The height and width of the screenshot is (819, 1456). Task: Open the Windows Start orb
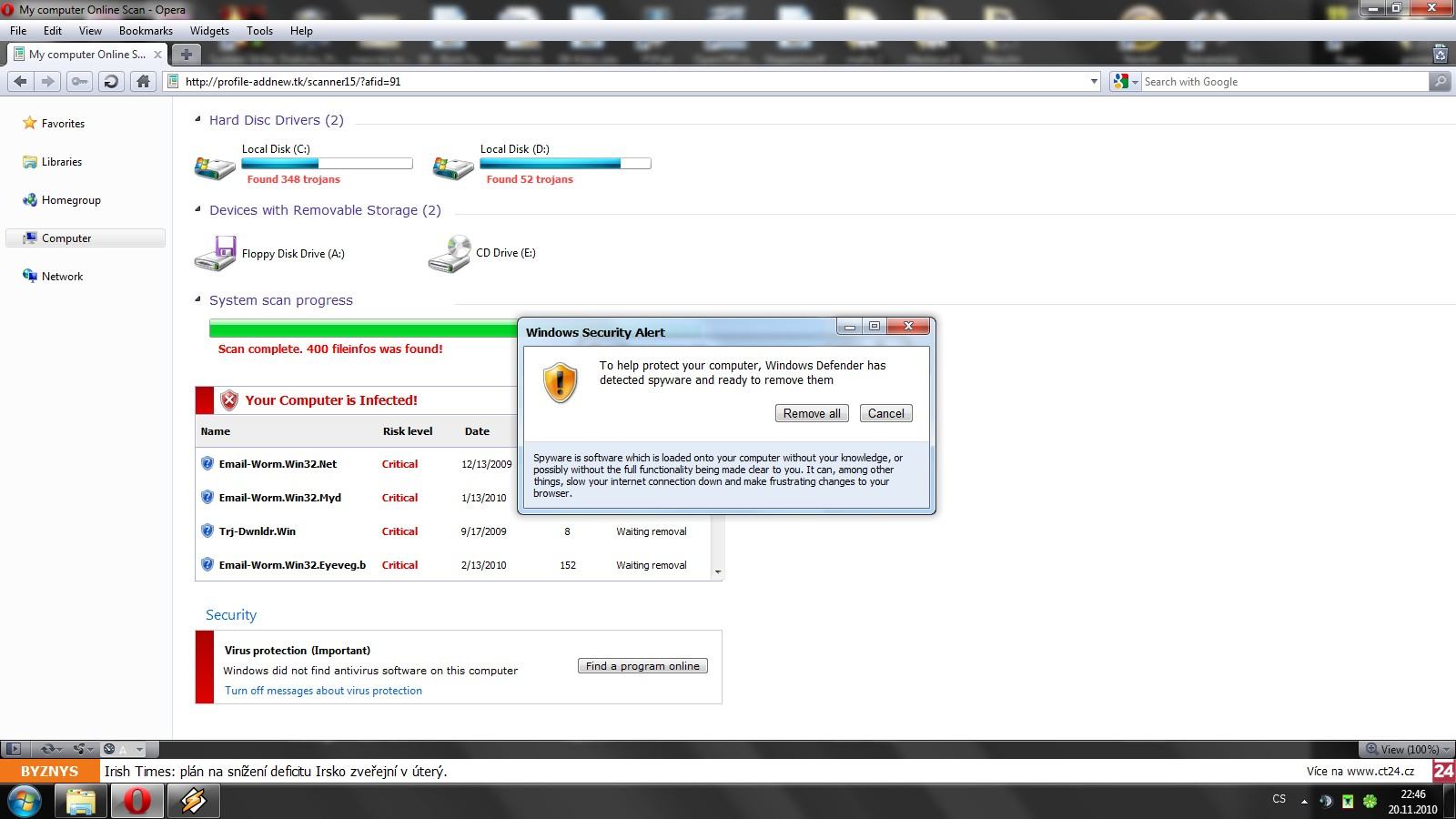click(x=25, y=801)
